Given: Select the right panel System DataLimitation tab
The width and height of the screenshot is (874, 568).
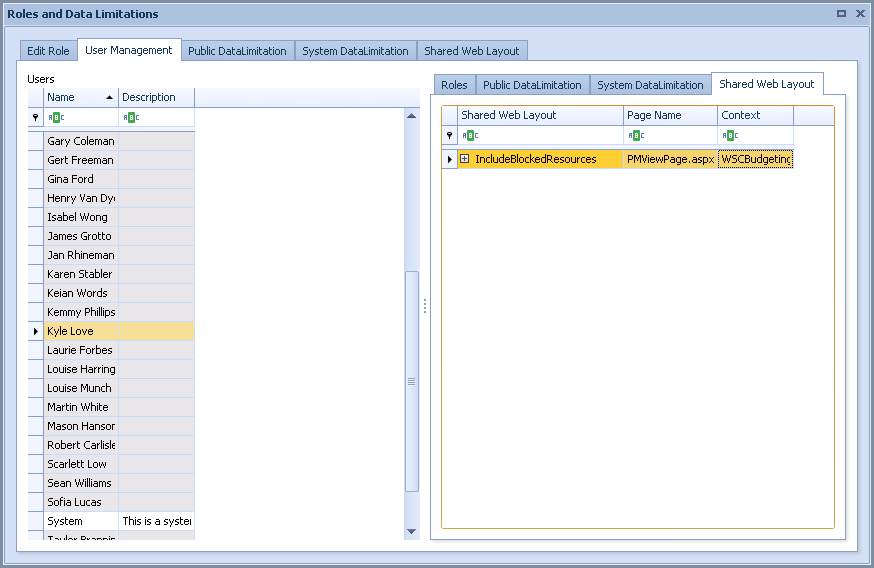Looking at the screenshot, I should 650,85.
